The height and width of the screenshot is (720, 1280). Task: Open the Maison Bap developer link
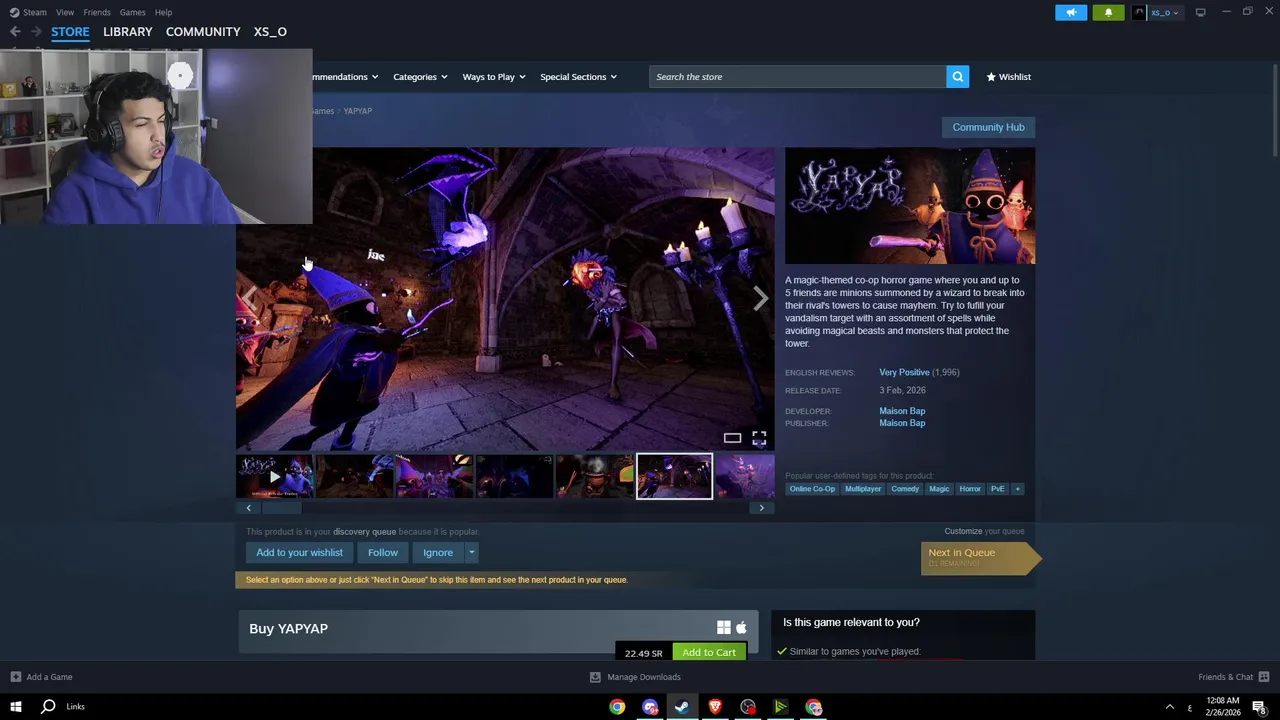pyautogui.click(x=902, y=411)
